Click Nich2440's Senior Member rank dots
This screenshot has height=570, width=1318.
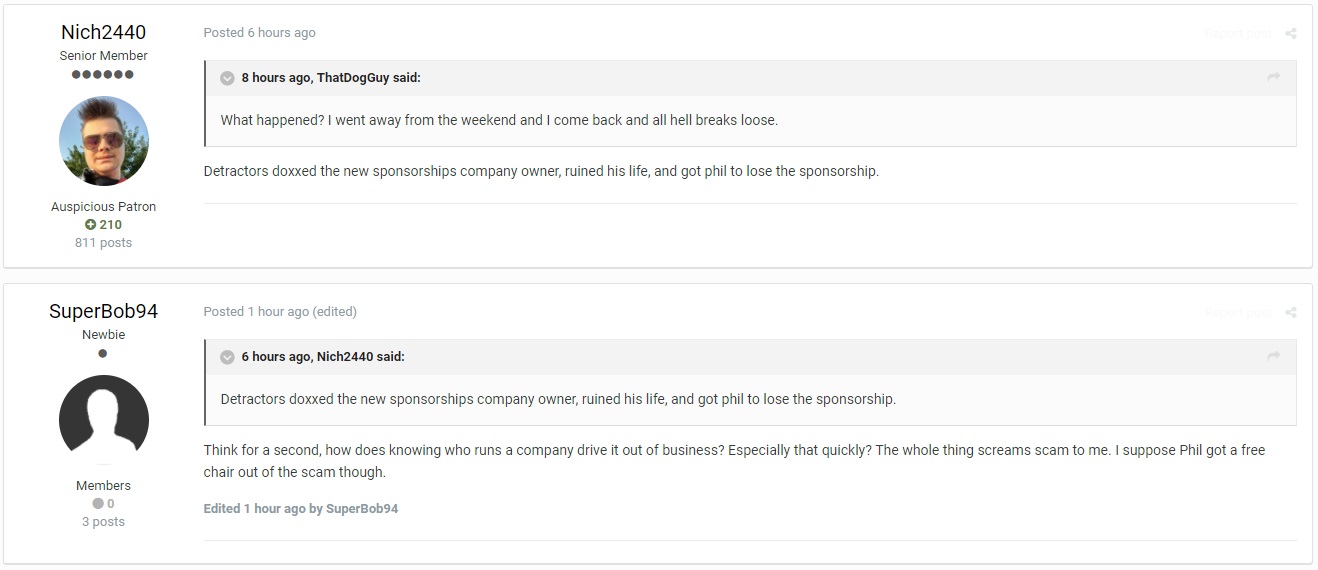point(103,75)
